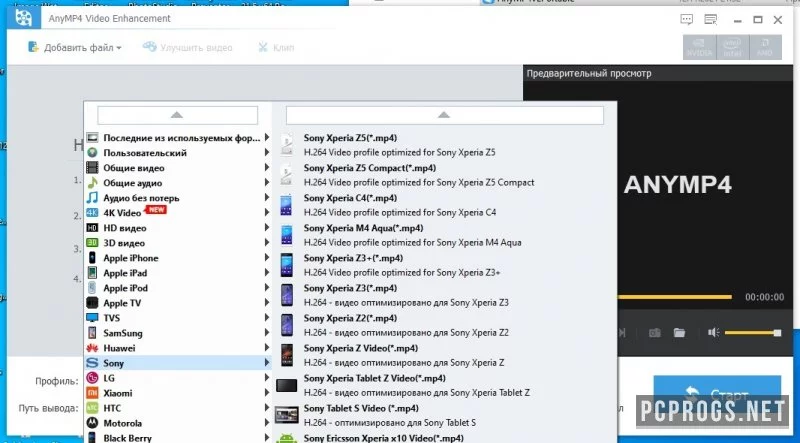The image size is (800, 443).
Task: Click Улучшить видео toolbar button
Action: tap(187, 47)
